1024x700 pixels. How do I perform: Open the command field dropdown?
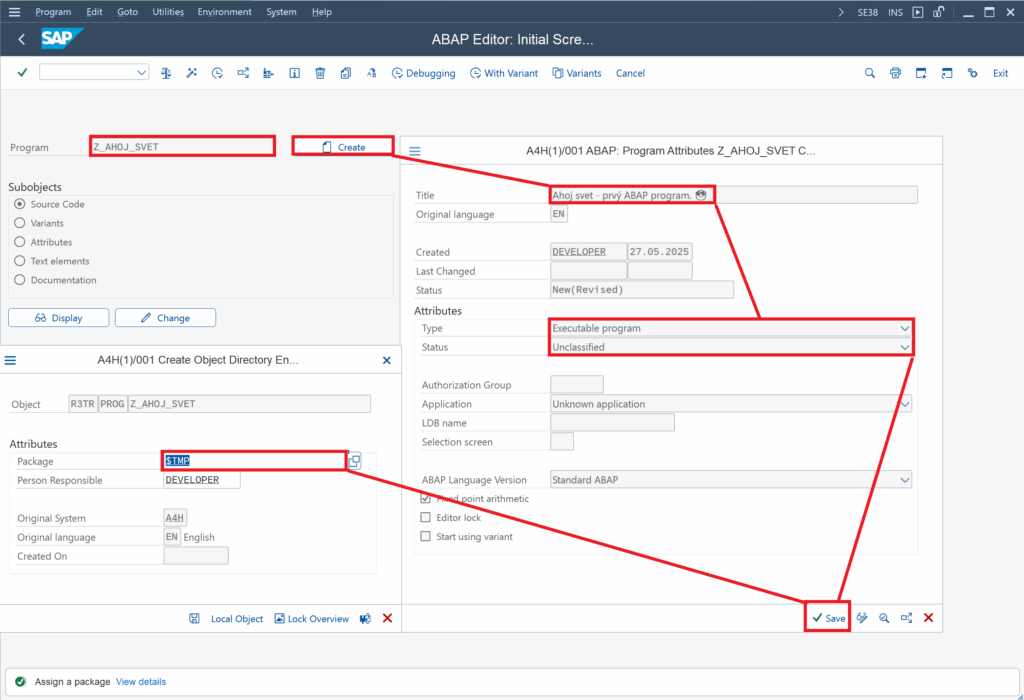[x=141, y=72]
